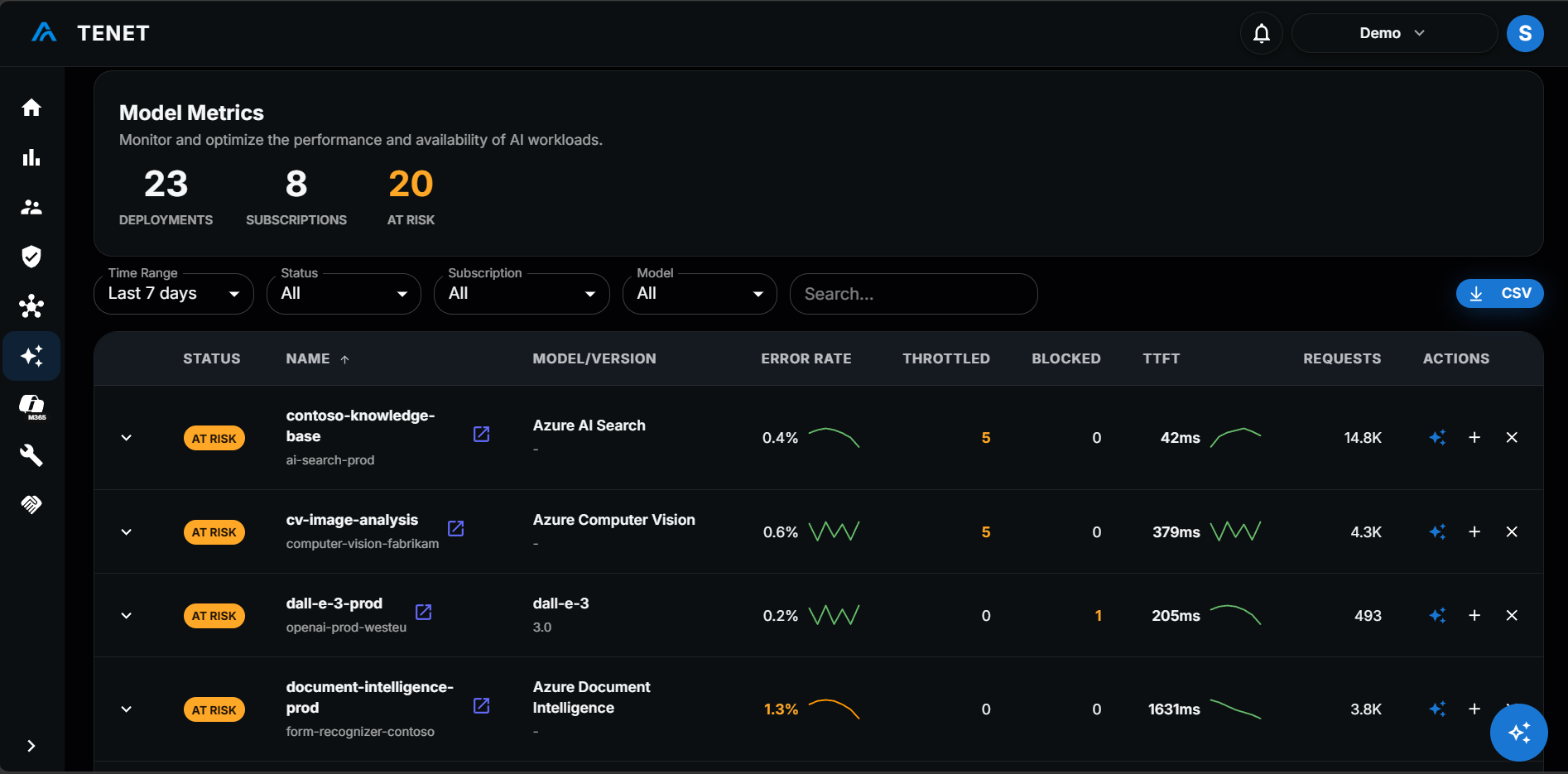Focus the Search input field
The image size is (1568, 774).
pos(913,294)
